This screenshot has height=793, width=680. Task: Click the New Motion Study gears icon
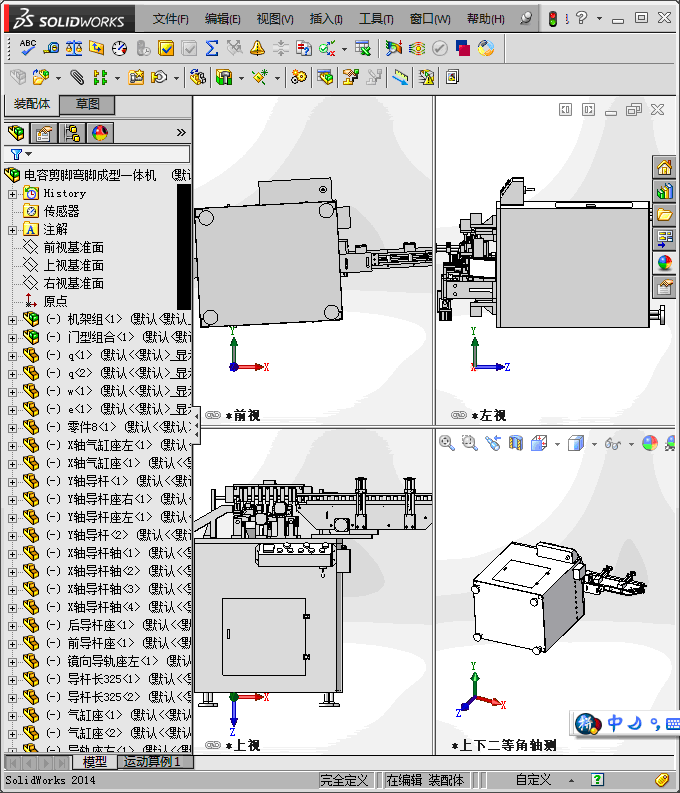pos(298,77)
